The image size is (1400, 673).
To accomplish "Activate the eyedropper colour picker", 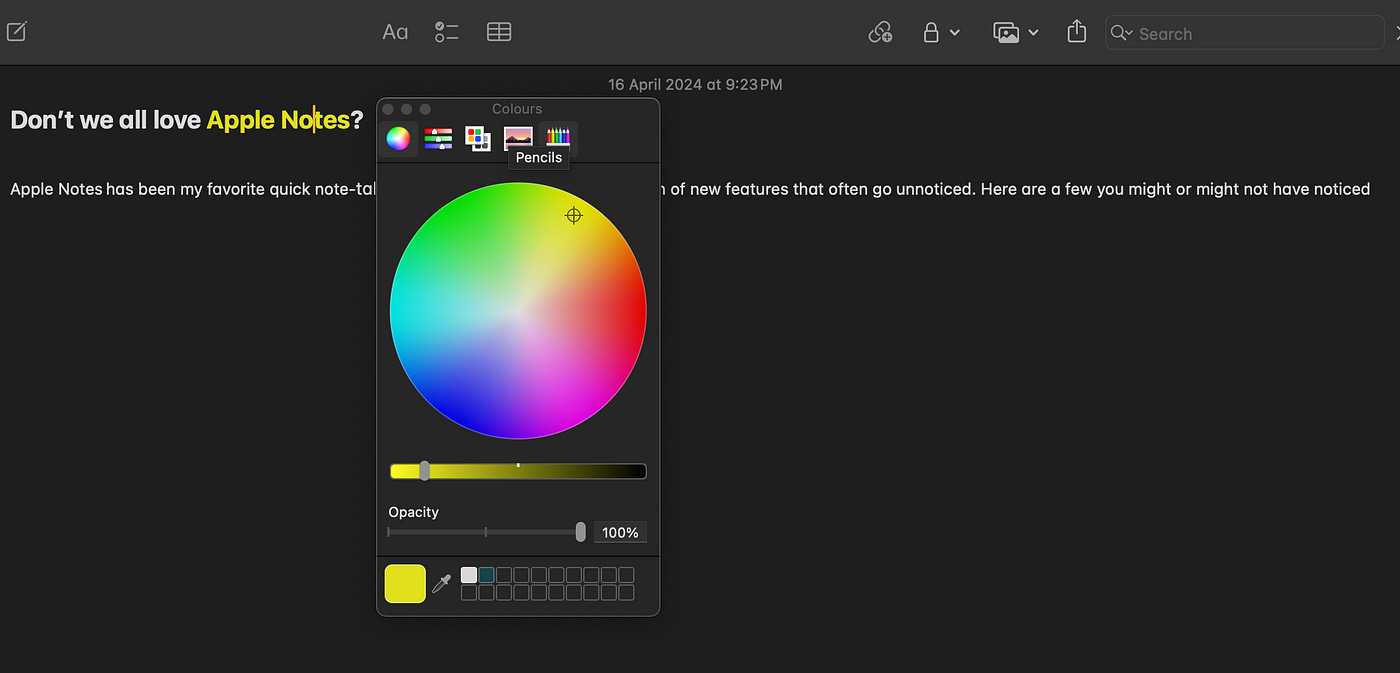I will click(441, 584).
